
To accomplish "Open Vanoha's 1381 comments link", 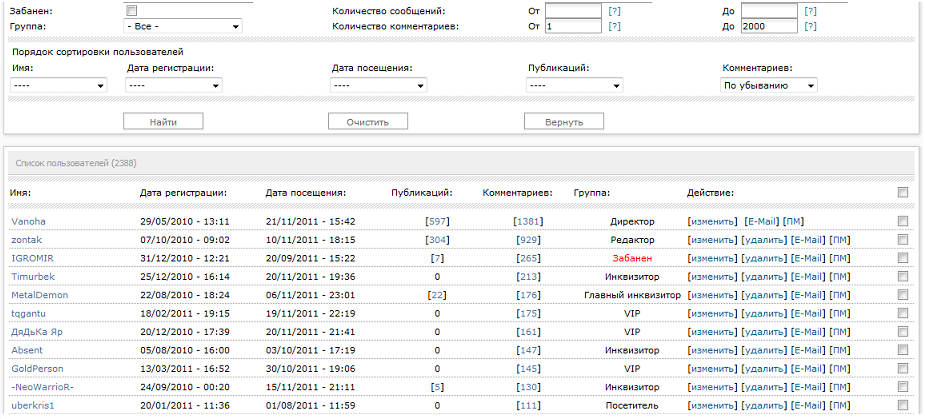I will point(527,221).
